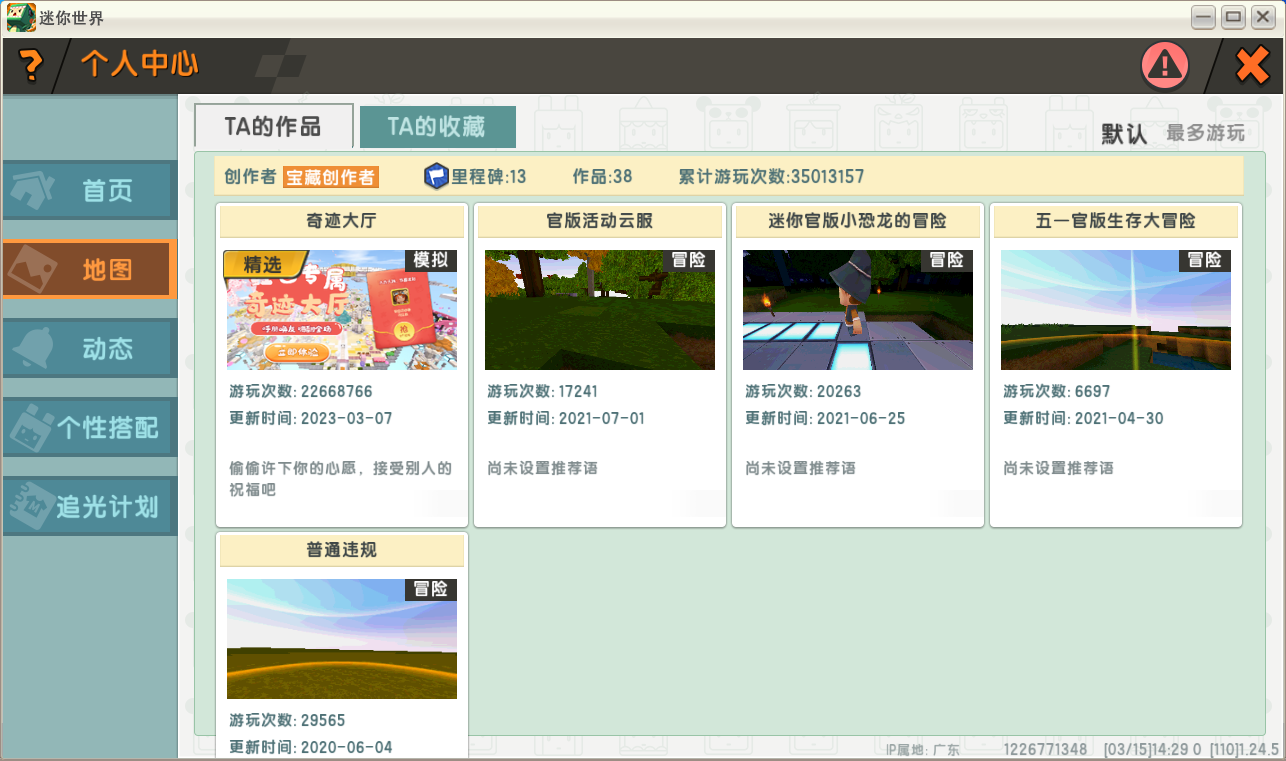Screen dimensions: 1286x761
Task: Click the 迷你官版小恐龙的冒险 card title
Action: (858, 221)
